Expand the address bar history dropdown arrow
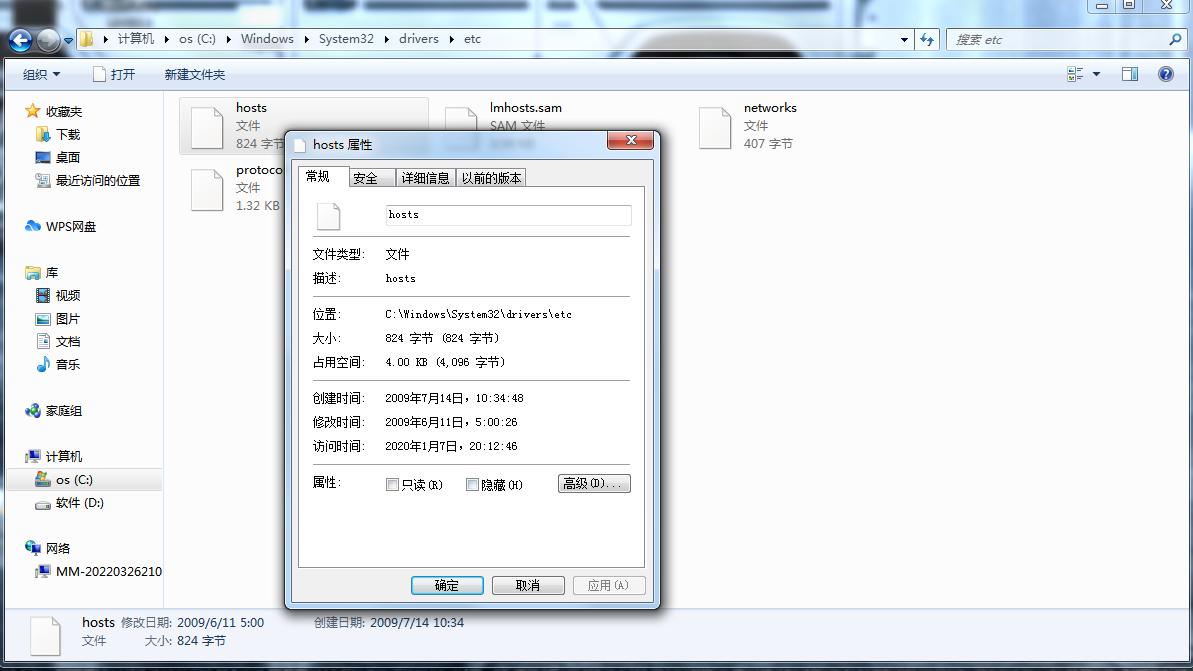 903,39
